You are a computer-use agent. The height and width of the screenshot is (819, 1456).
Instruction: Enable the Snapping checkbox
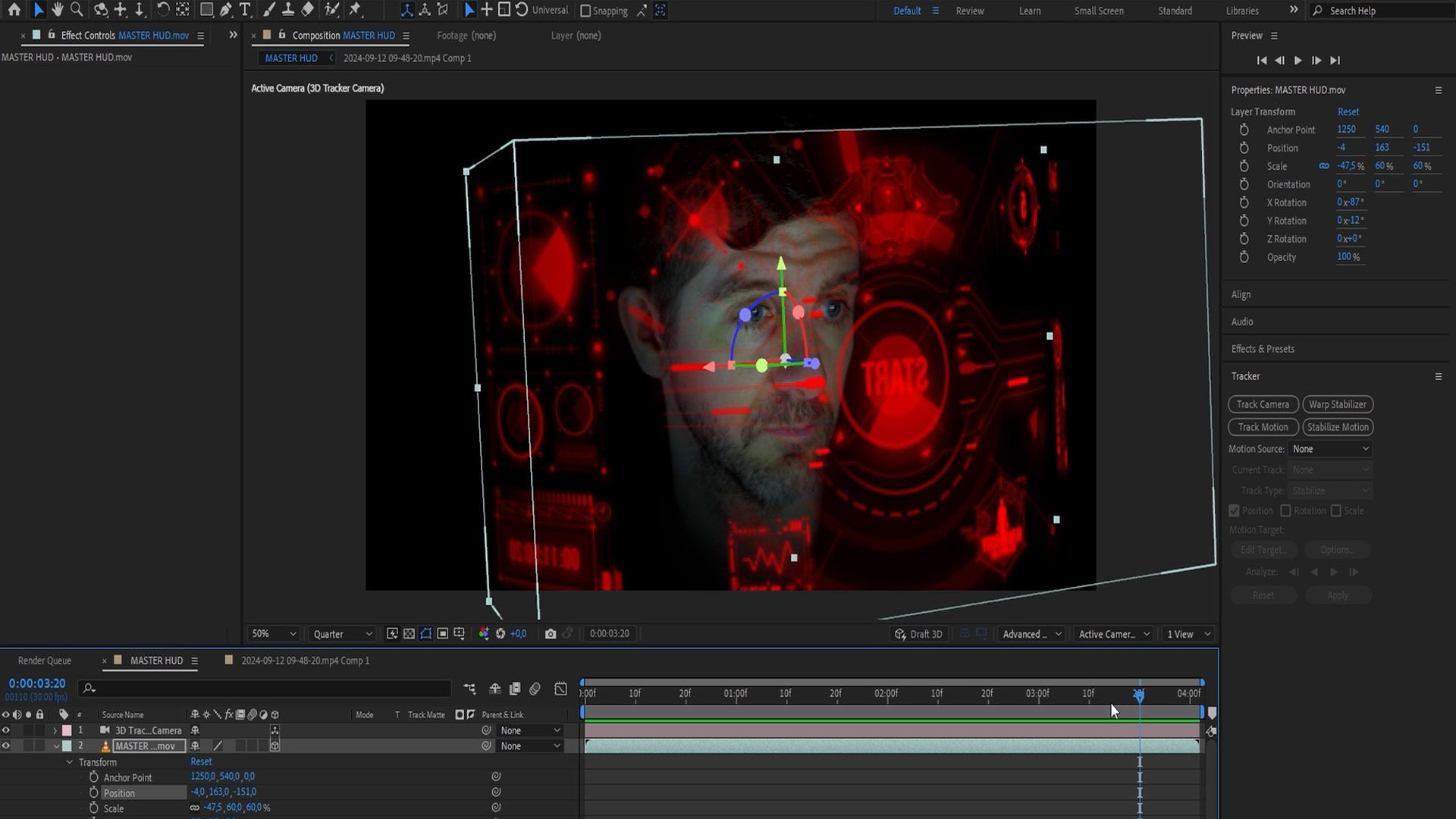[585, 11]
